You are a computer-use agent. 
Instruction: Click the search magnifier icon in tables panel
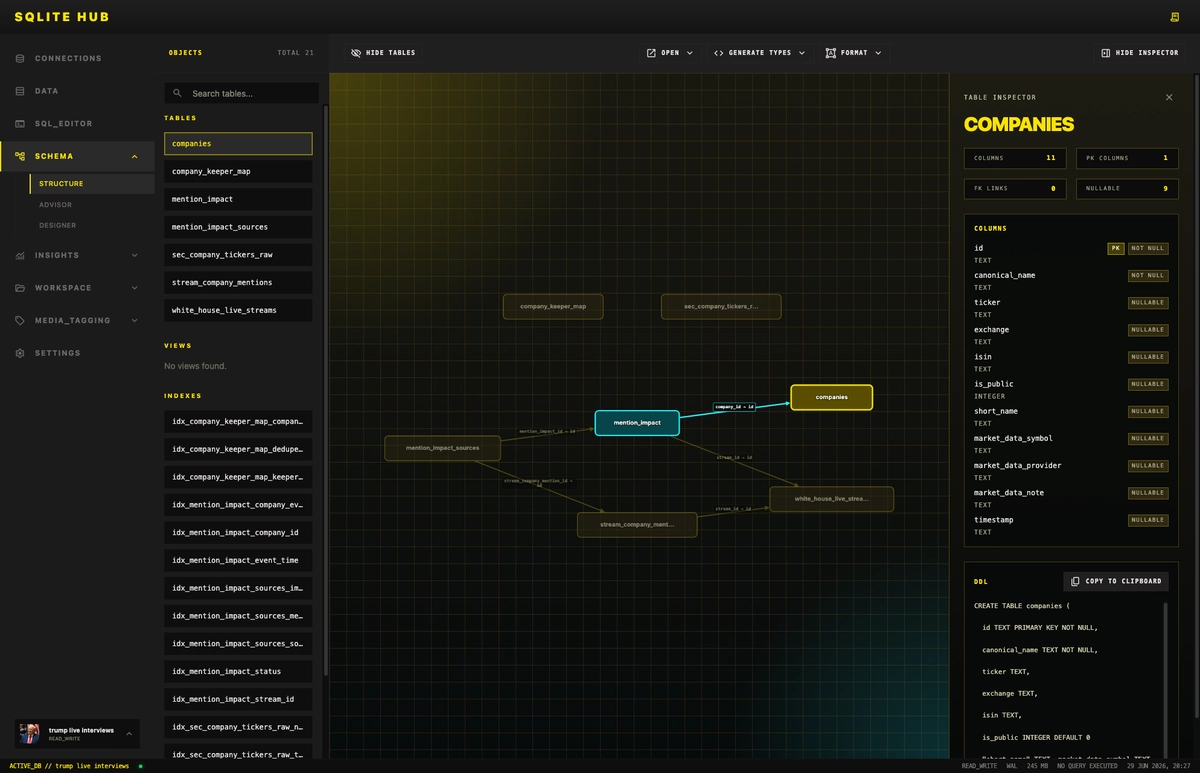point(177,93)
